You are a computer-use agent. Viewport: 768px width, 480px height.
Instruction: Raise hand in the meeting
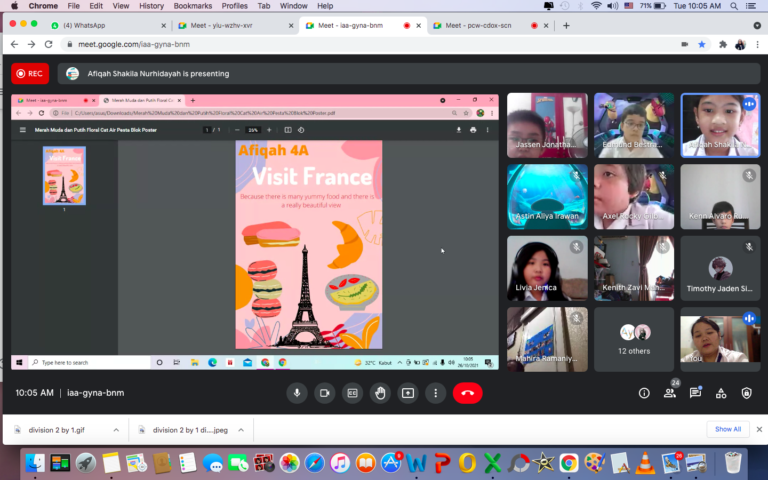380,393
